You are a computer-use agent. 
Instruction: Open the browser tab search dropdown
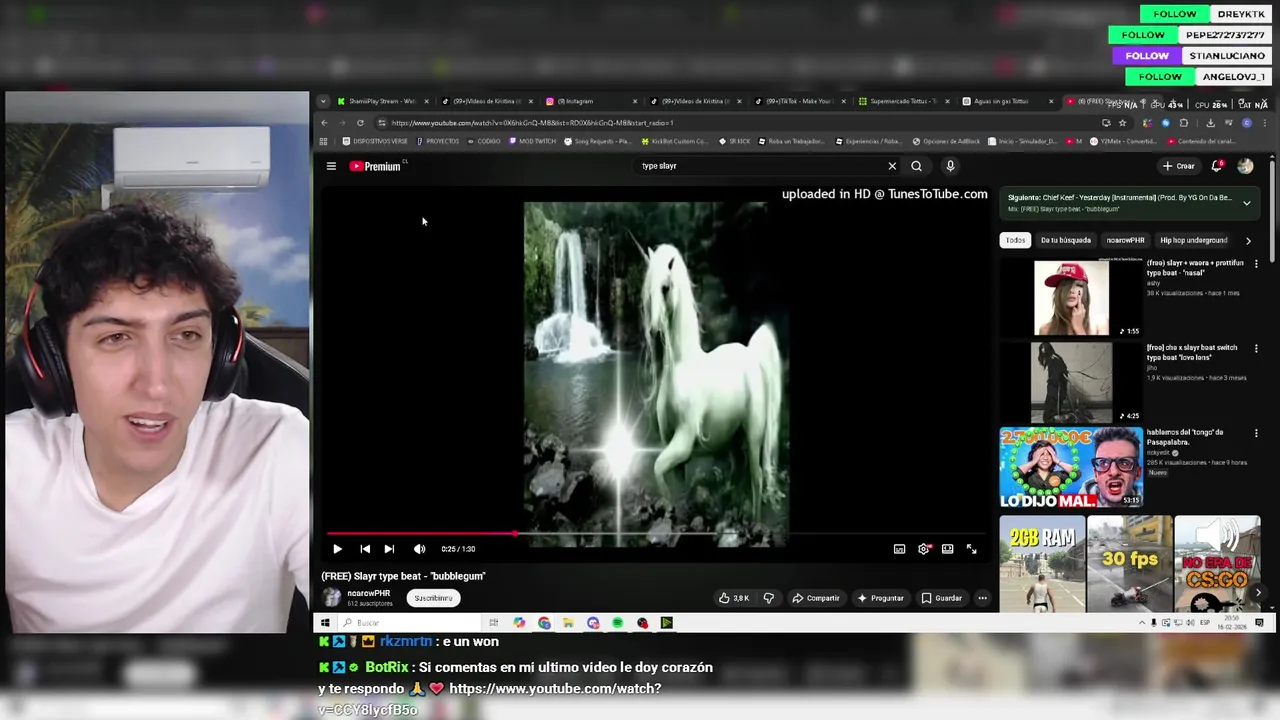coord(323,101)
